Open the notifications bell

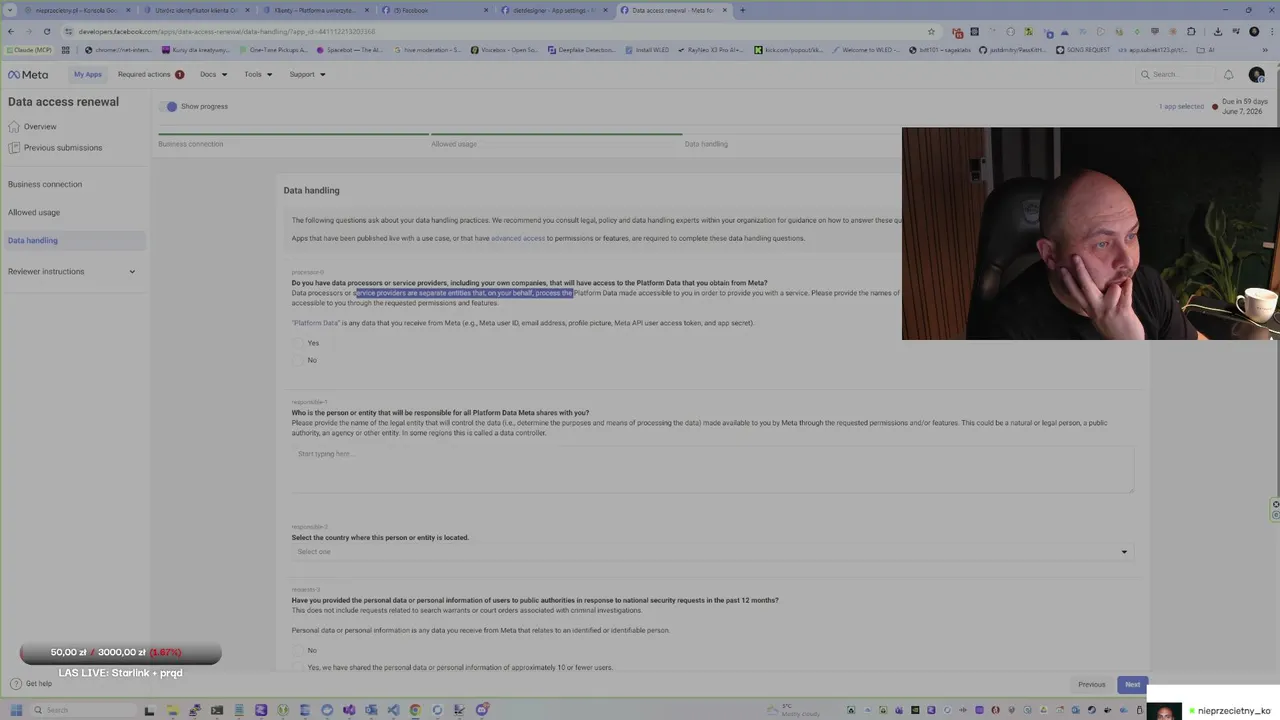pos(1228,74)
